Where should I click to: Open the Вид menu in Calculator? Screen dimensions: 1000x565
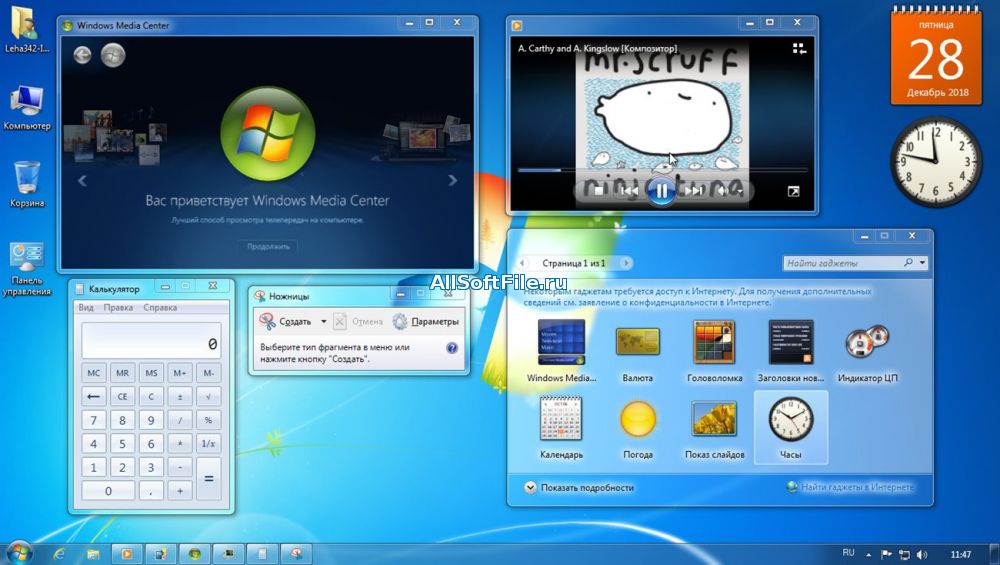click(x=86, y=308)
